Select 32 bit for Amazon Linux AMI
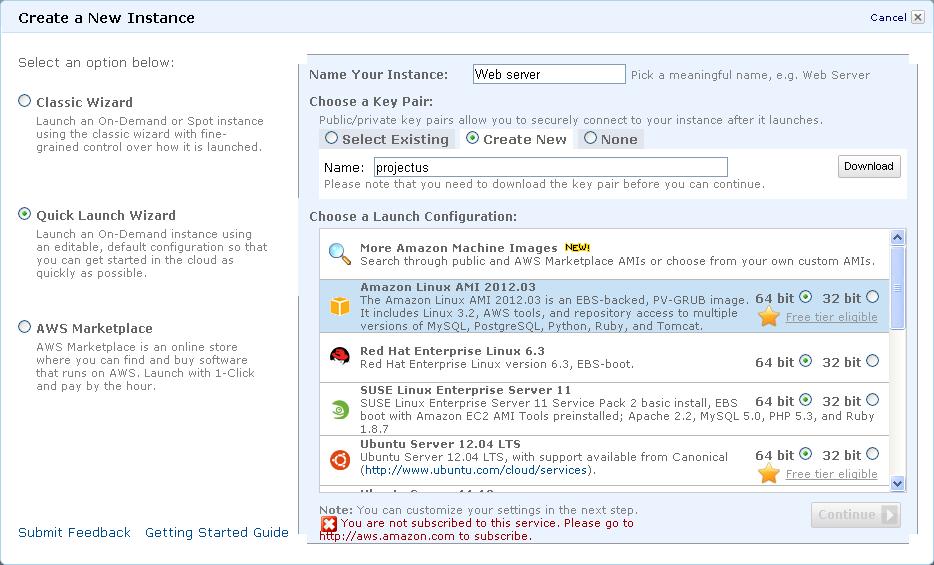Image resolution: width=934 pixels, height=565 pixels. pos(873,296)
